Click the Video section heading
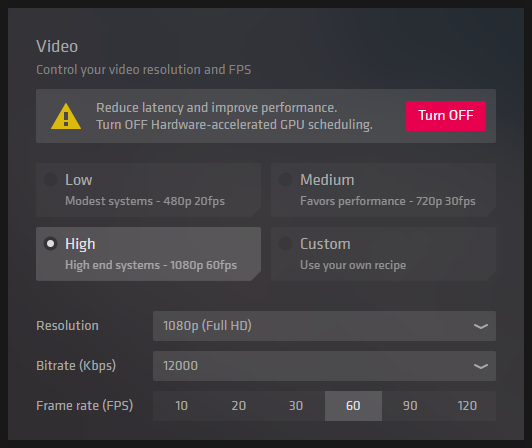 (57, 46)
